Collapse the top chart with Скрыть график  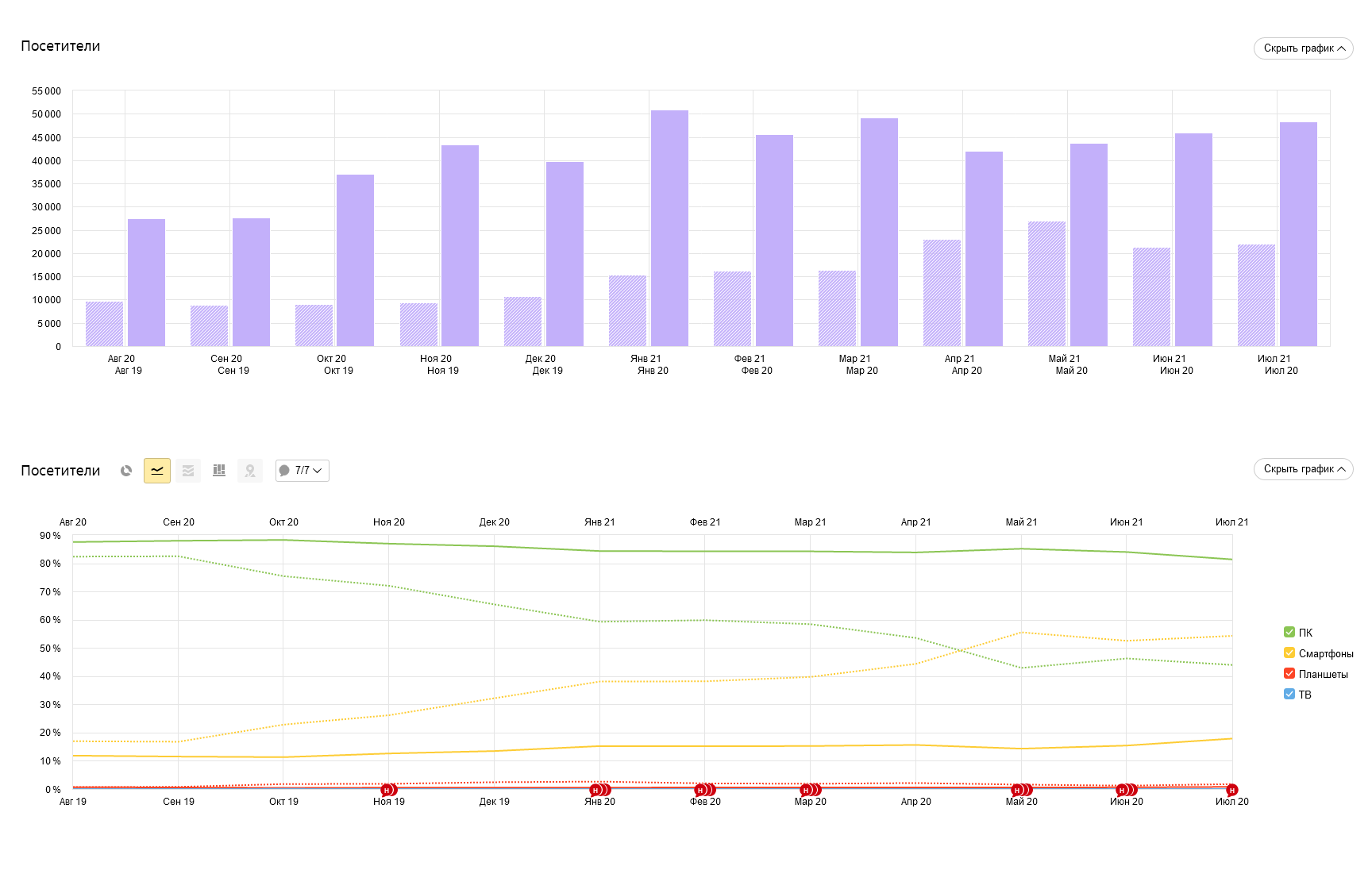[x=1303, y=48]
